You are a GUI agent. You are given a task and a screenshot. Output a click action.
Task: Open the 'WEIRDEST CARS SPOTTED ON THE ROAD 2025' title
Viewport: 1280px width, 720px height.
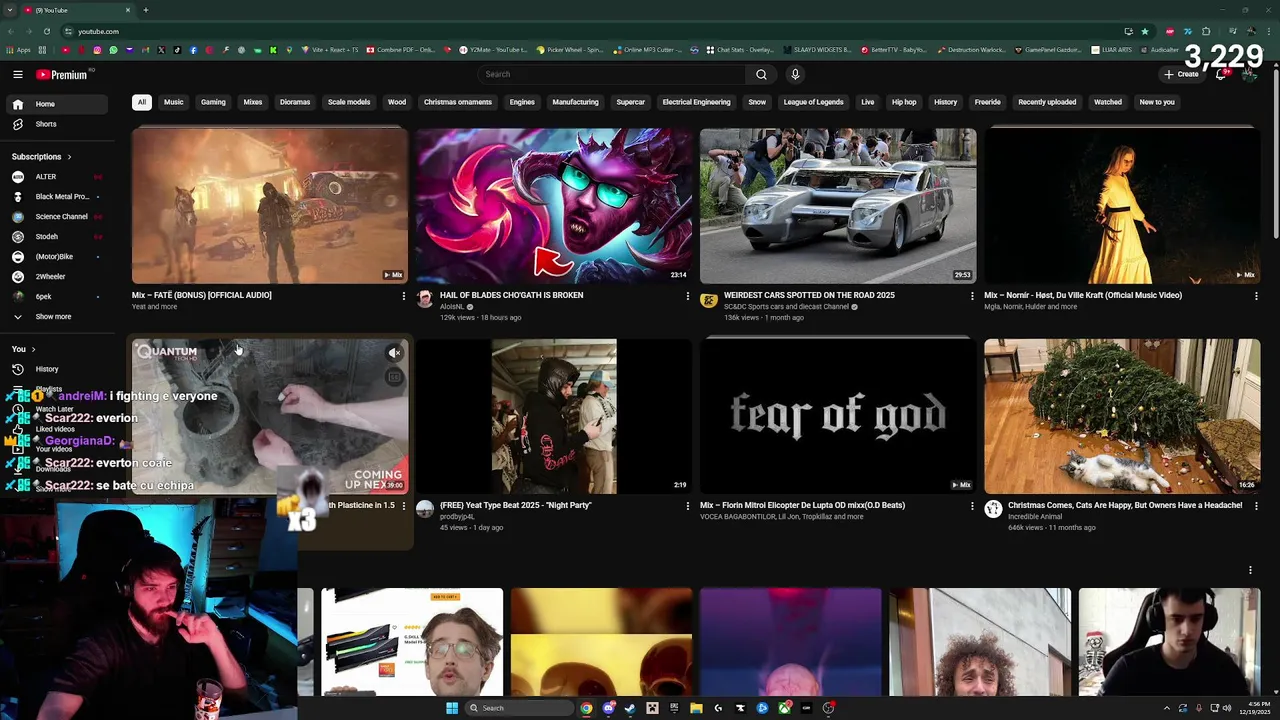[x=809, y=295]
